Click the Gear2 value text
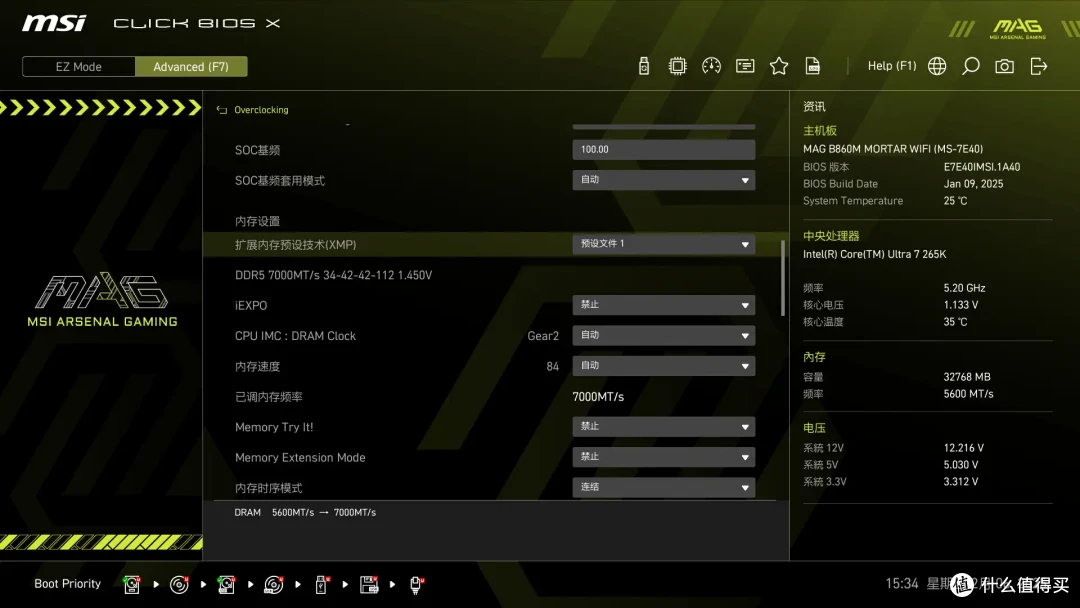This screenshot has height=608, width=1080. 543,336
